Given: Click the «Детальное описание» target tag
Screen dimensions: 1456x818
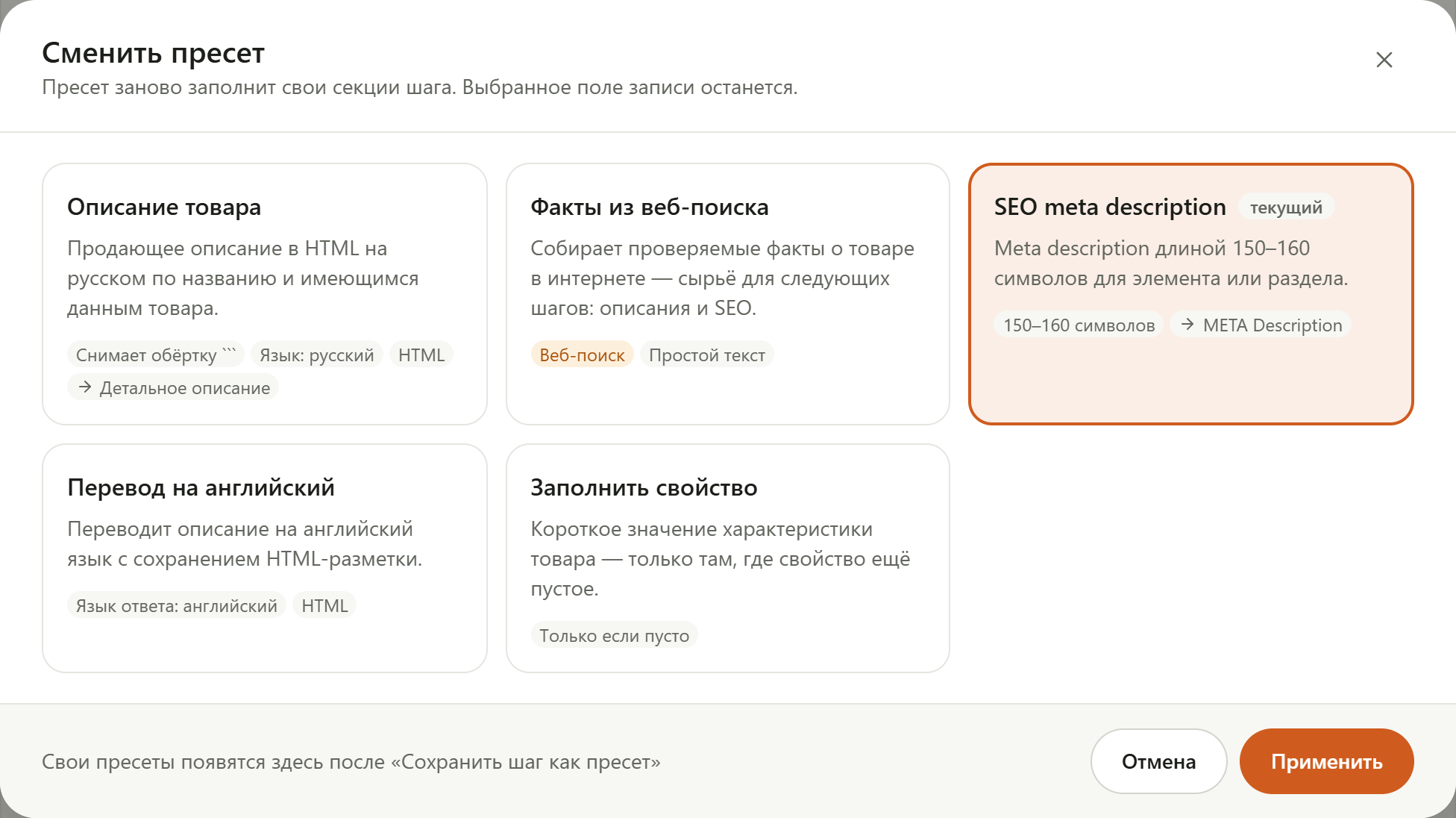Looking at the screenshot, I should (x=173, y=387).
